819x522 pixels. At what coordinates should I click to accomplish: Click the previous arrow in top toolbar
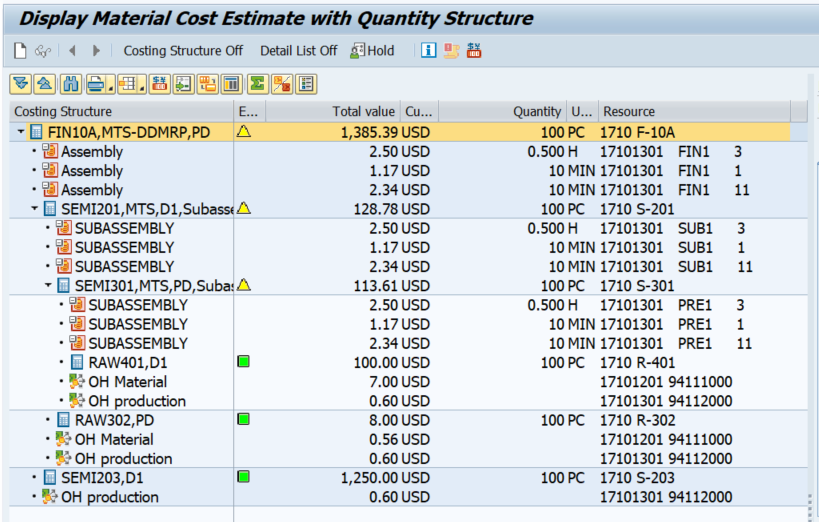click(72, 50)
